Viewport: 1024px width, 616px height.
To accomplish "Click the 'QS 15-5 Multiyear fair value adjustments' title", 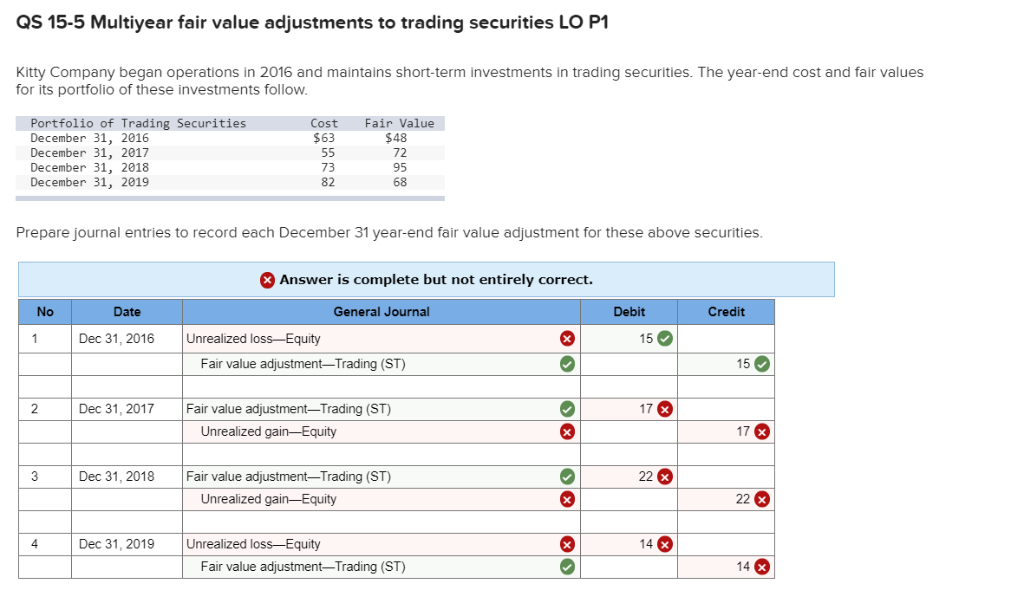I will [312, 23].
